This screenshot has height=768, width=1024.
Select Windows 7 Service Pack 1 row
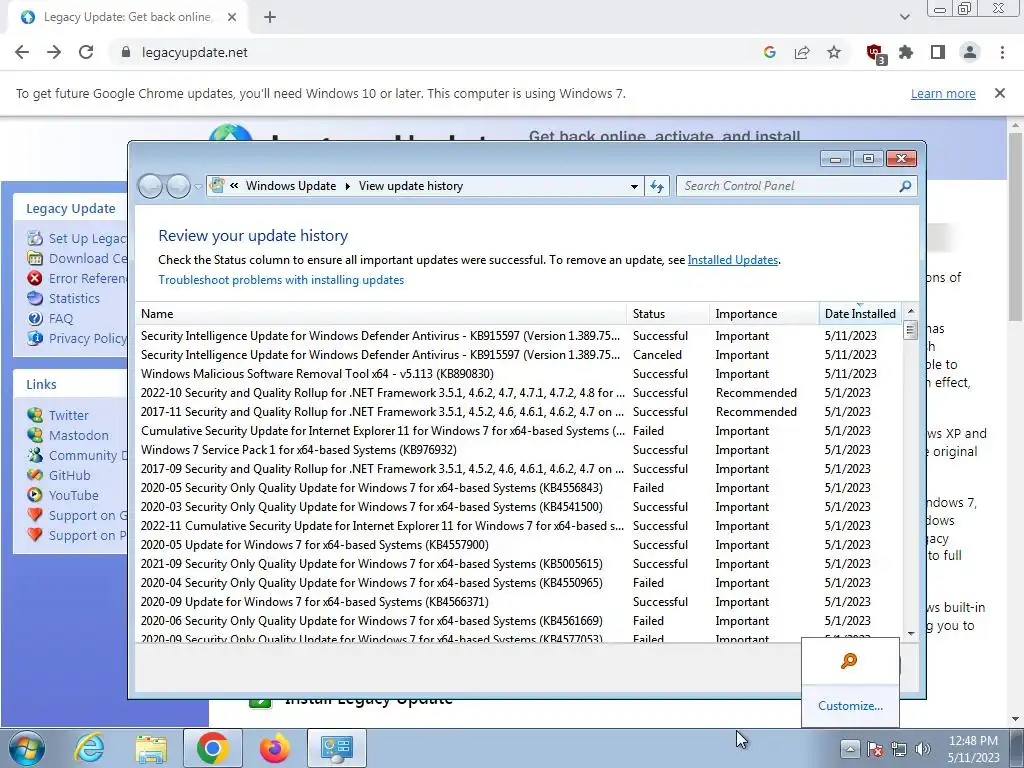519,450
